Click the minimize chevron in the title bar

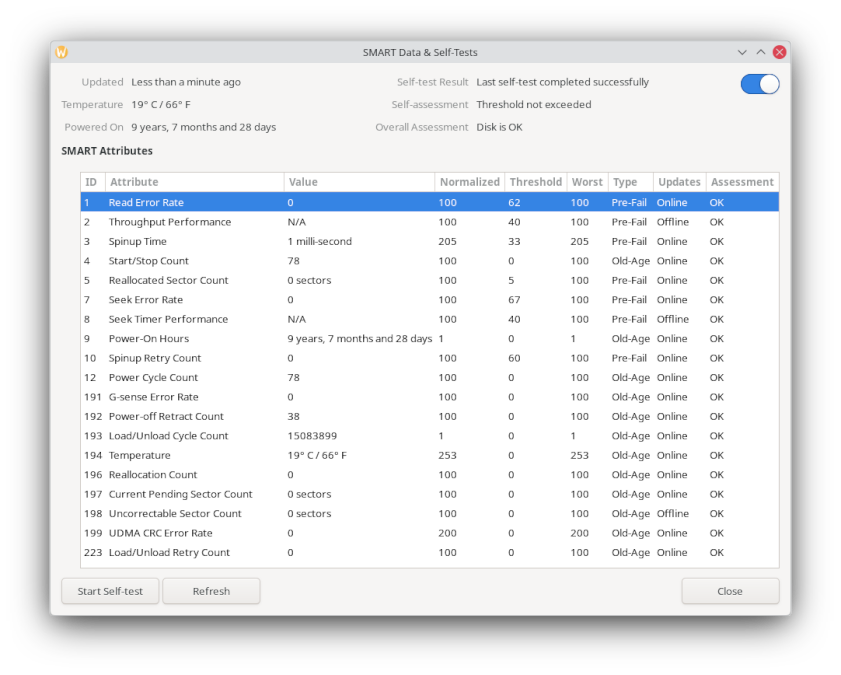point(742,52)
